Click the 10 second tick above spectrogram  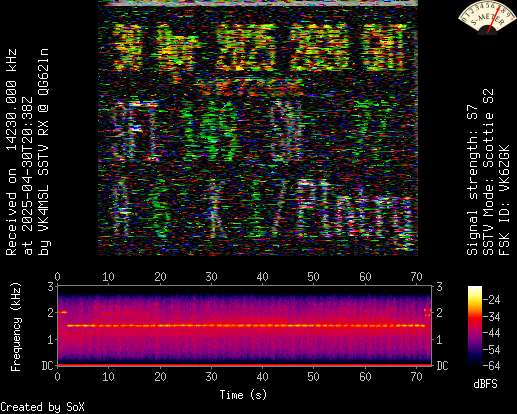click(x=108, y=277)
